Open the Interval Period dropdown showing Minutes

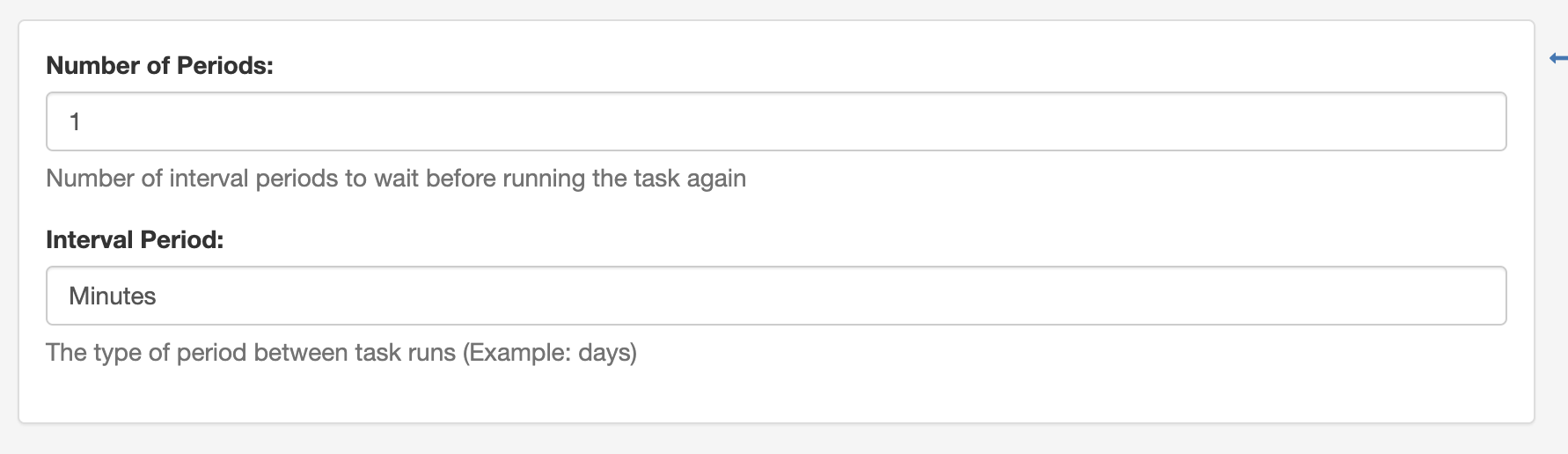(x=776, y=296)
